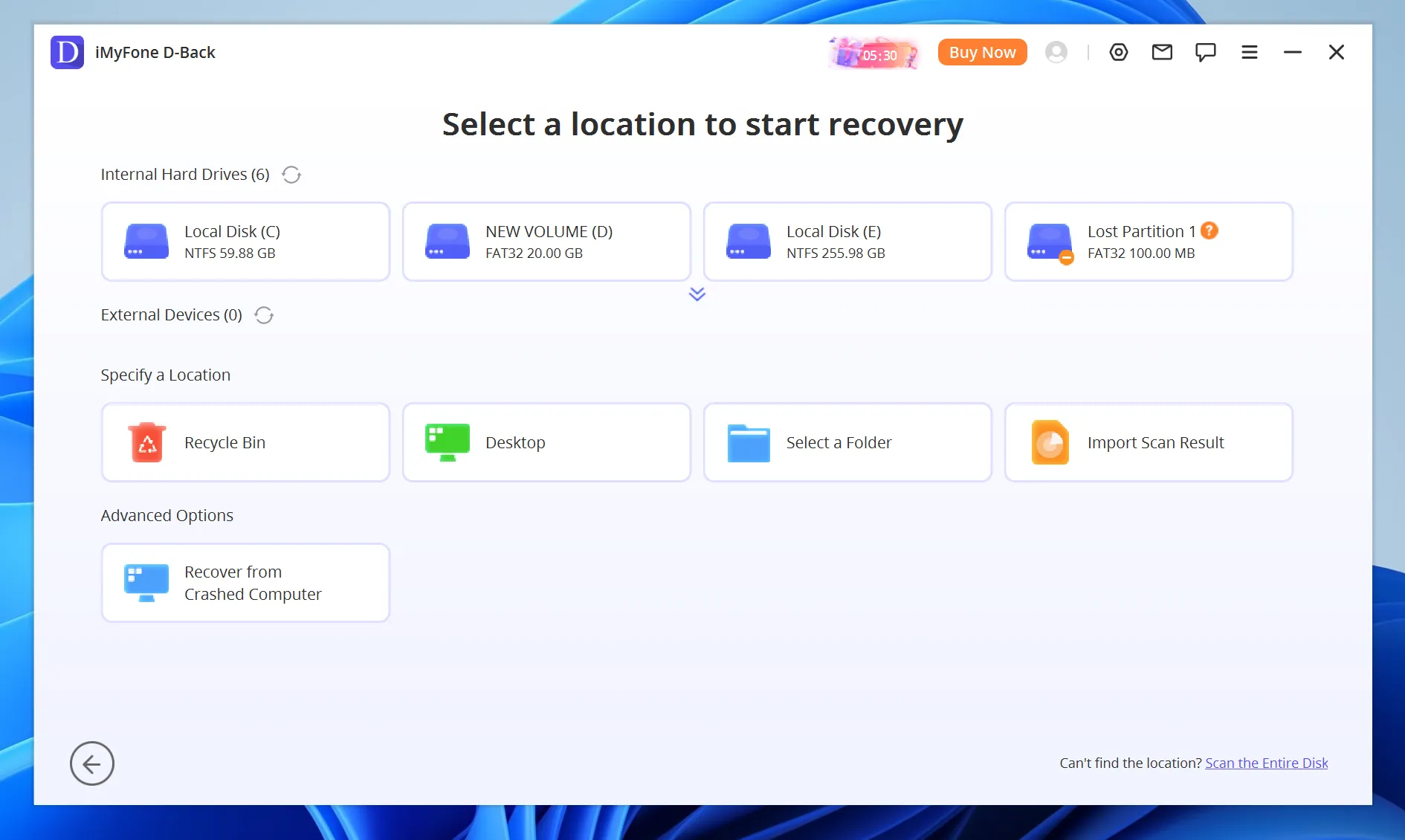
Task: Click FAT32 20.00 GB text
Action: (x=534, y=253)
